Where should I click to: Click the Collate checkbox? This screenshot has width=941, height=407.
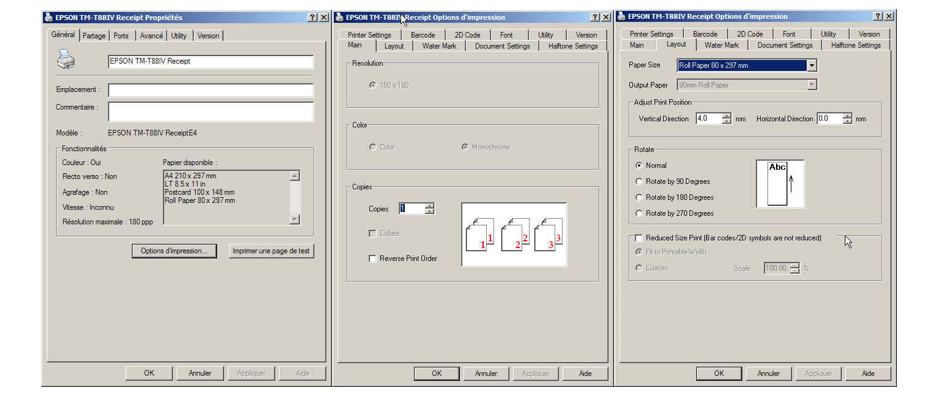pyautogui.click(x=373, y=234)
